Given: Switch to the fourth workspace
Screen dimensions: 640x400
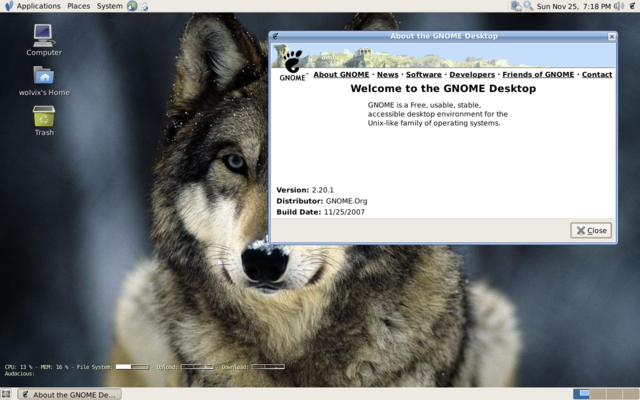Looking at the screenshot, I should [x=631, y=394].
